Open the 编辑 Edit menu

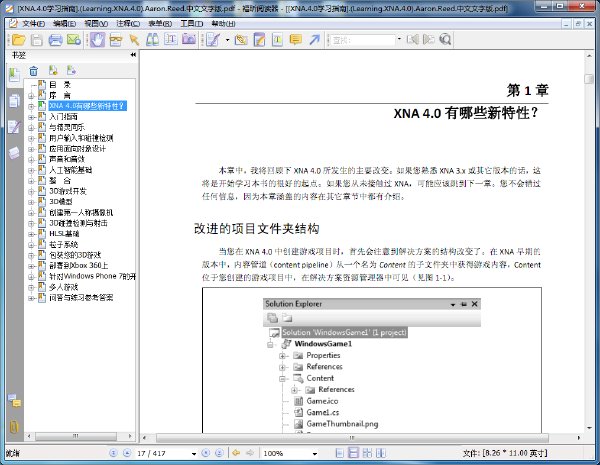tap(64, 24)
